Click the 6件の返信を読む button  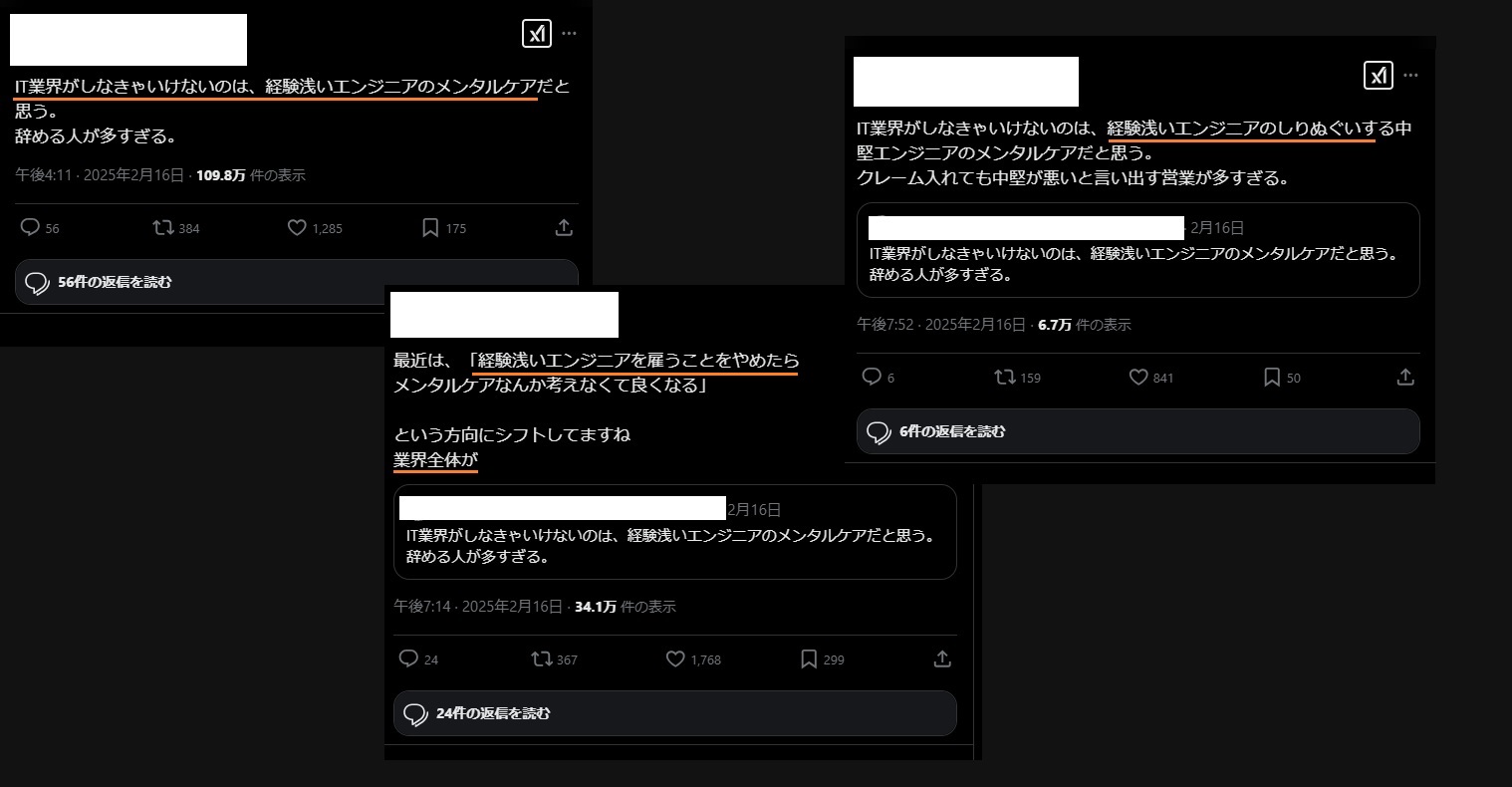[x=1138, y=431]
